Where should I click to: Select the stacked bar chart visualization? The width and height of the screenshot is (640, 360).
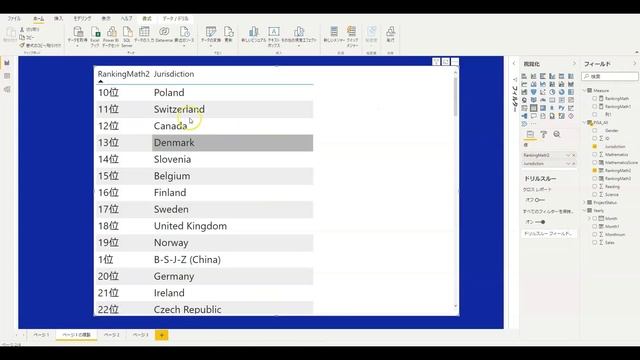pos(524,76)
